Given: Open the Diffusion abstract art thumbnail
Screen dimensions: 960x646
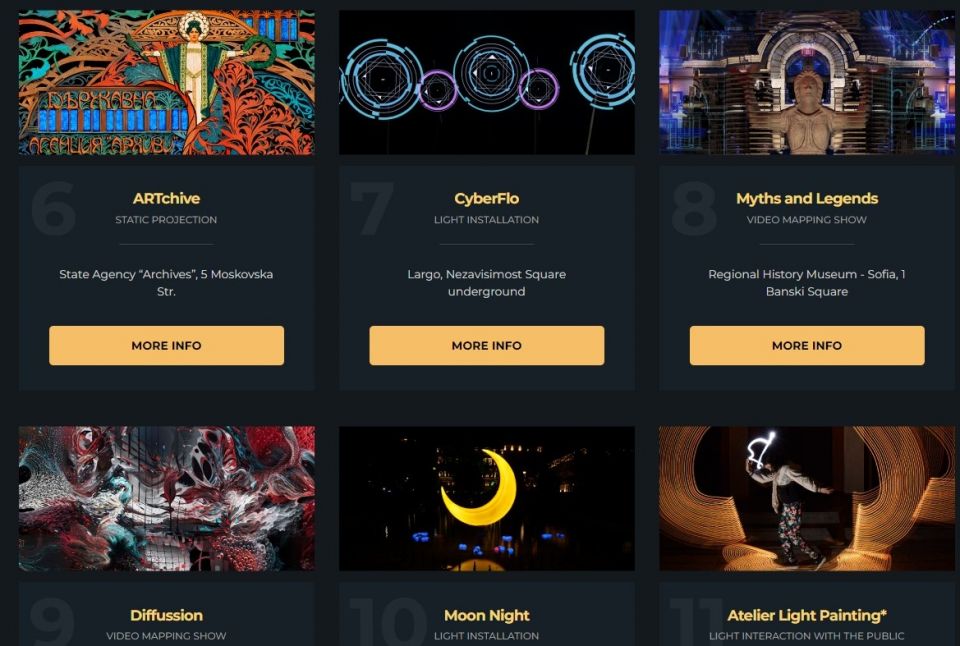Looking at the screenshot, I should point(167,498).
